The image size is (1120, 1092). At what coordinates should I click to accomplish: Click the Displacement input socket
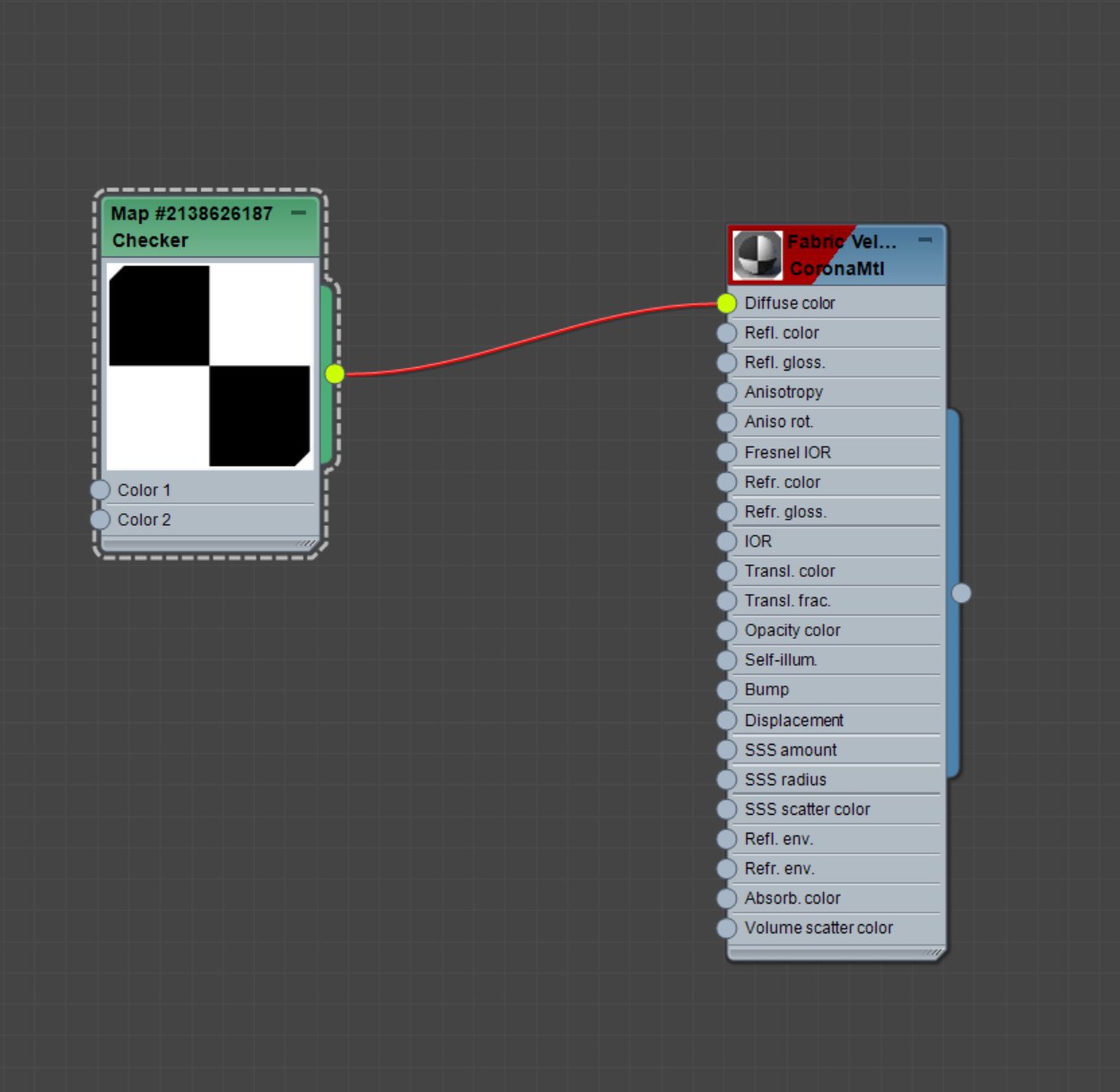[727, 720]
